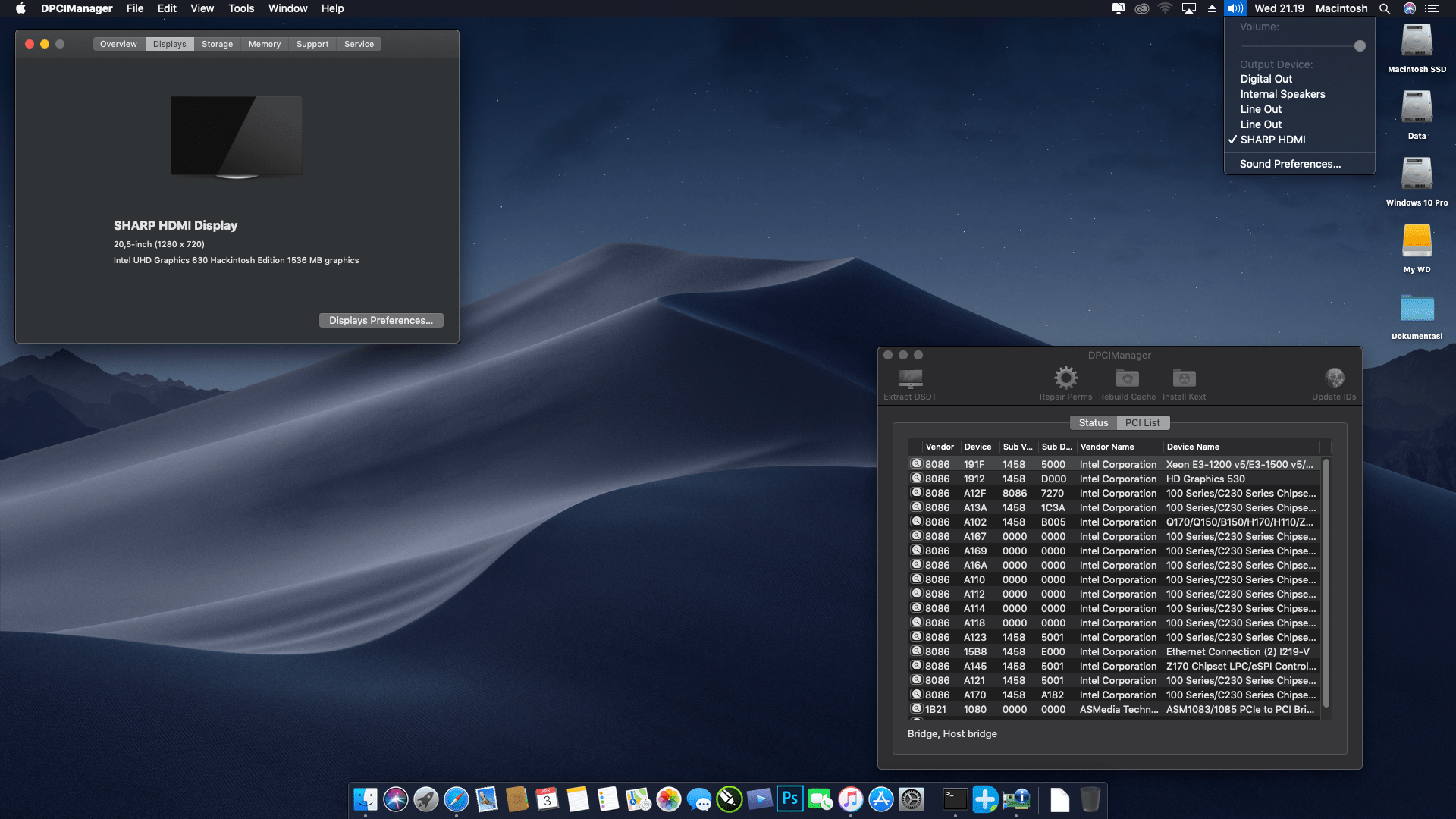
Task: Select Internal Speakers output device
Action: [x=1299, y=94]
